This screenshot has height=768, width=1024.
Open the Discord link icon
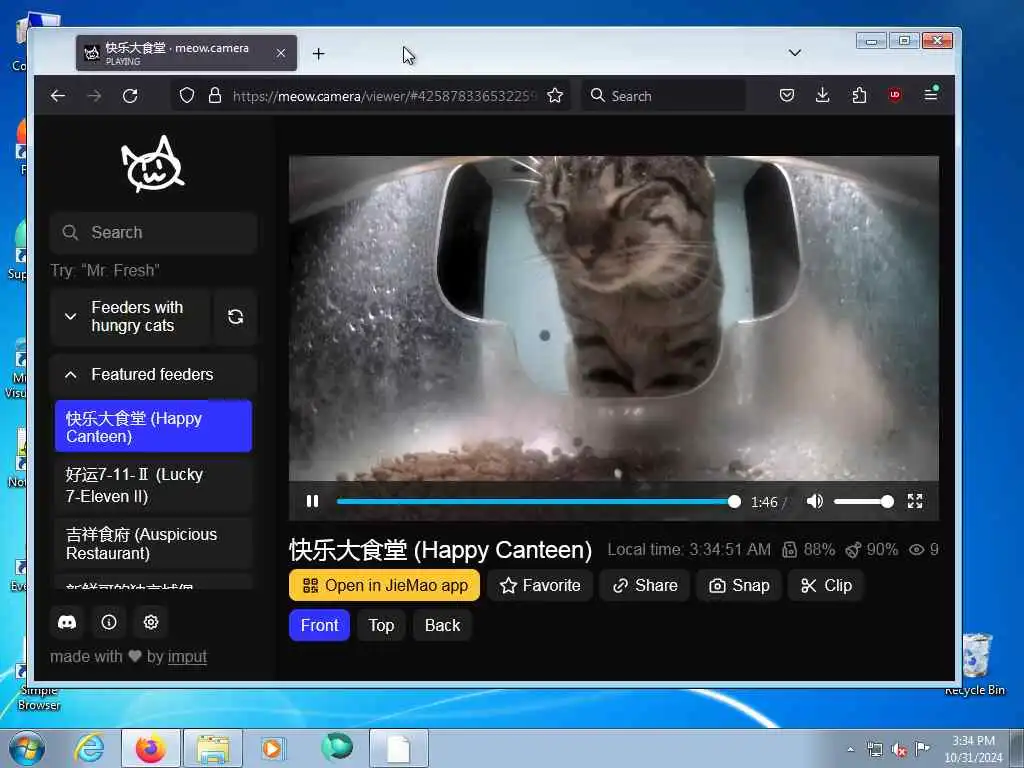pyautogui.click(x=67, y=622)
